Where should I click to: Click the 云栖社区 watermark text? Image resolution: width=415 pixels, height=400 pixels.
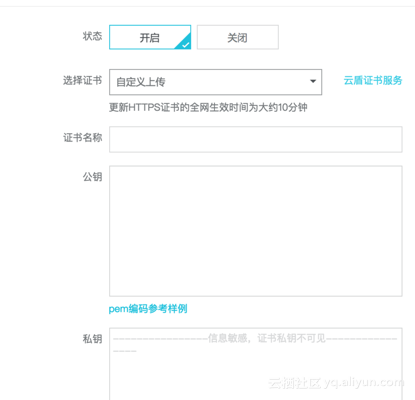pyautogui.click(x=295, y=383)
